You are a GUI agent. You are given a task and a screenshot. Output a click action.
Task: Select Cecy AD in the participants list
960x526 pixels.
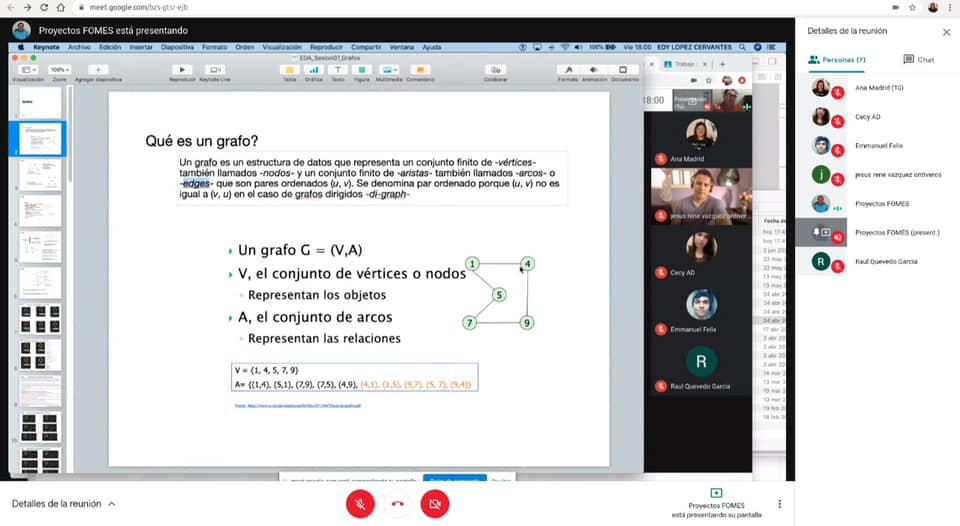[877, 116]
